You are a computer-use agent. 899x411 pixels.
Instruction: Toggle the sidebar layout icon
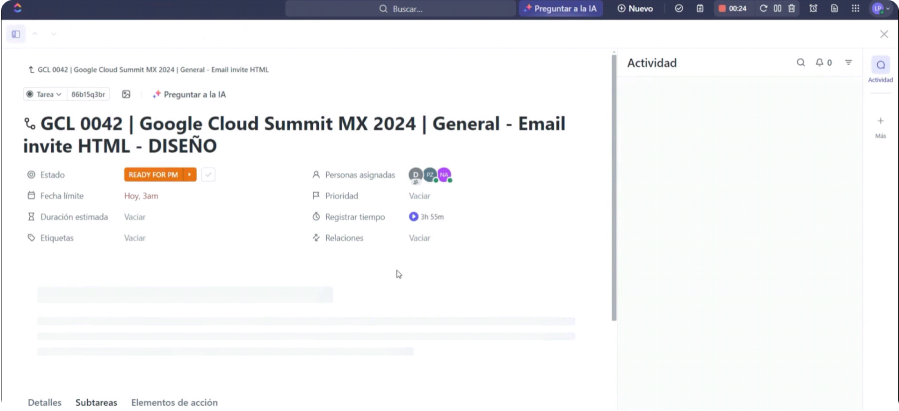(x=16, y=34)
